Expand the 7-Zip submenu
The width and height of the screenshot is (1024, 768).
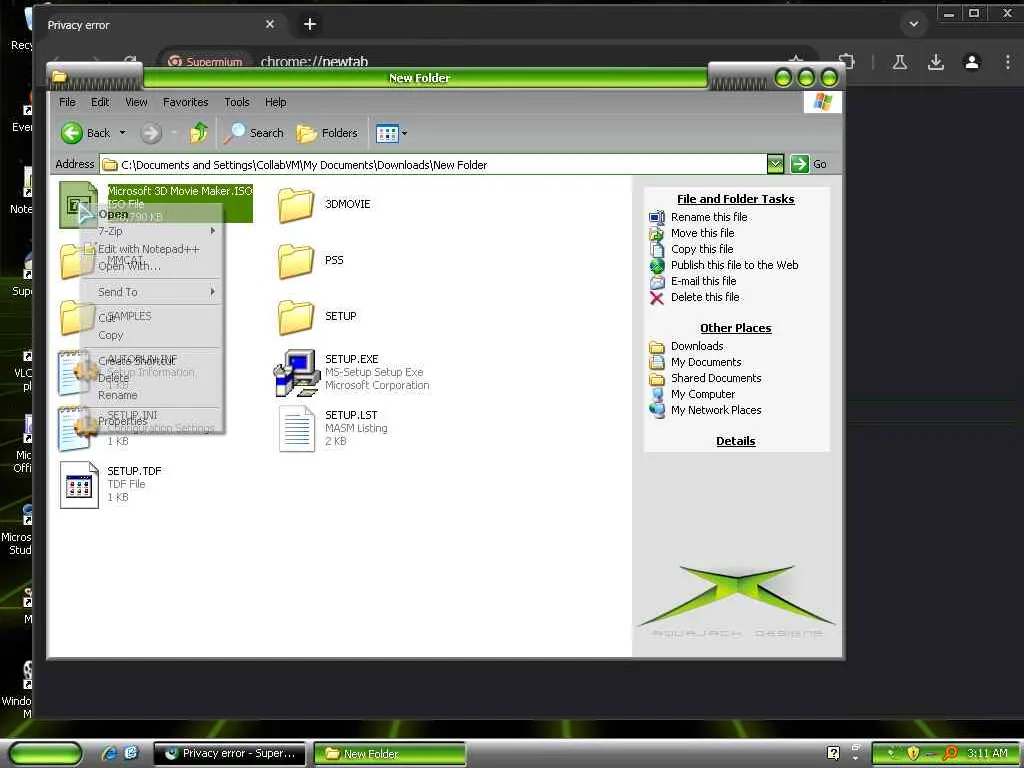[x=150, y=231]
